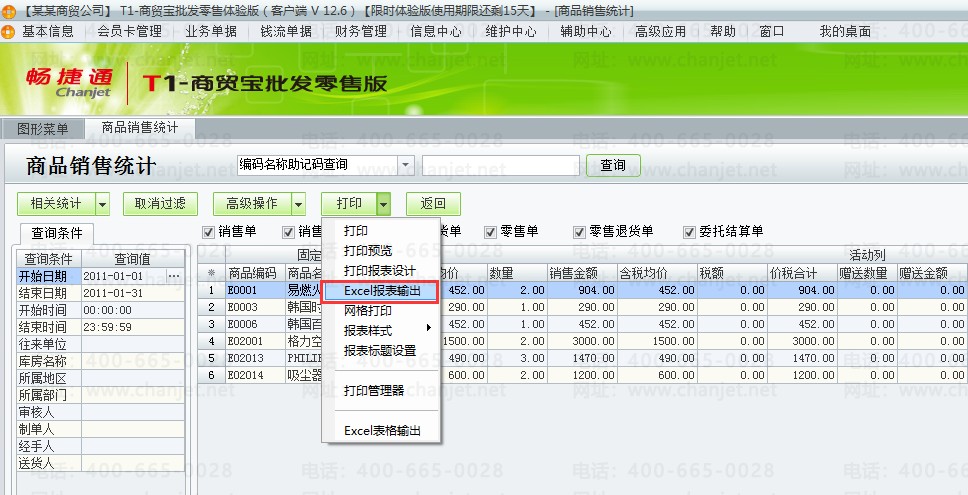Image resolution: width=968 pixels, height=495 pixels.
Task: Click the 相关统计 button
Action: coord(56,204)
